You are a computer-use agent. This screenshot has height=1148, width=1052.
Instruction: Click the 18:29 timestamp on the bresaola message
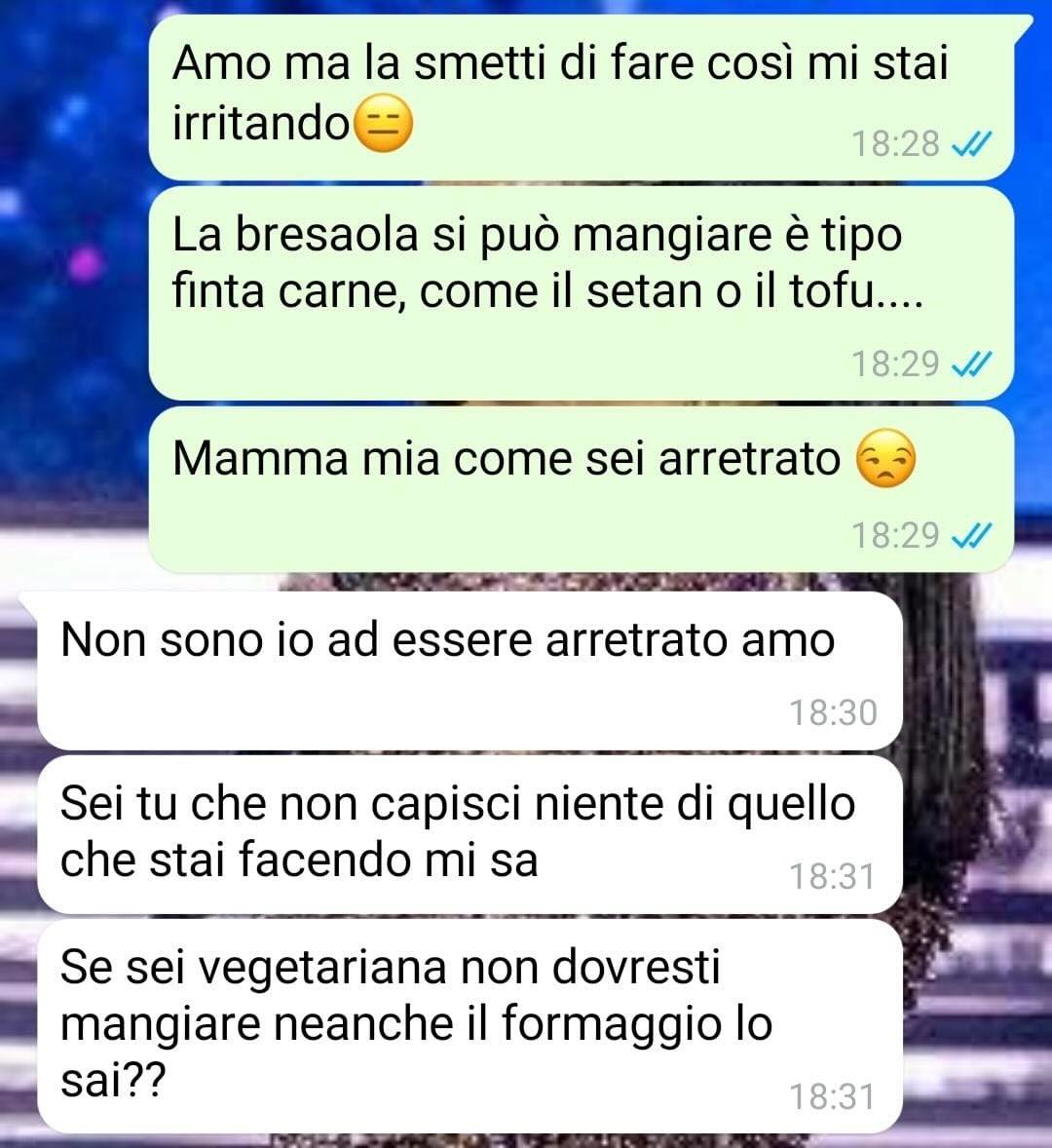(895, 364)
